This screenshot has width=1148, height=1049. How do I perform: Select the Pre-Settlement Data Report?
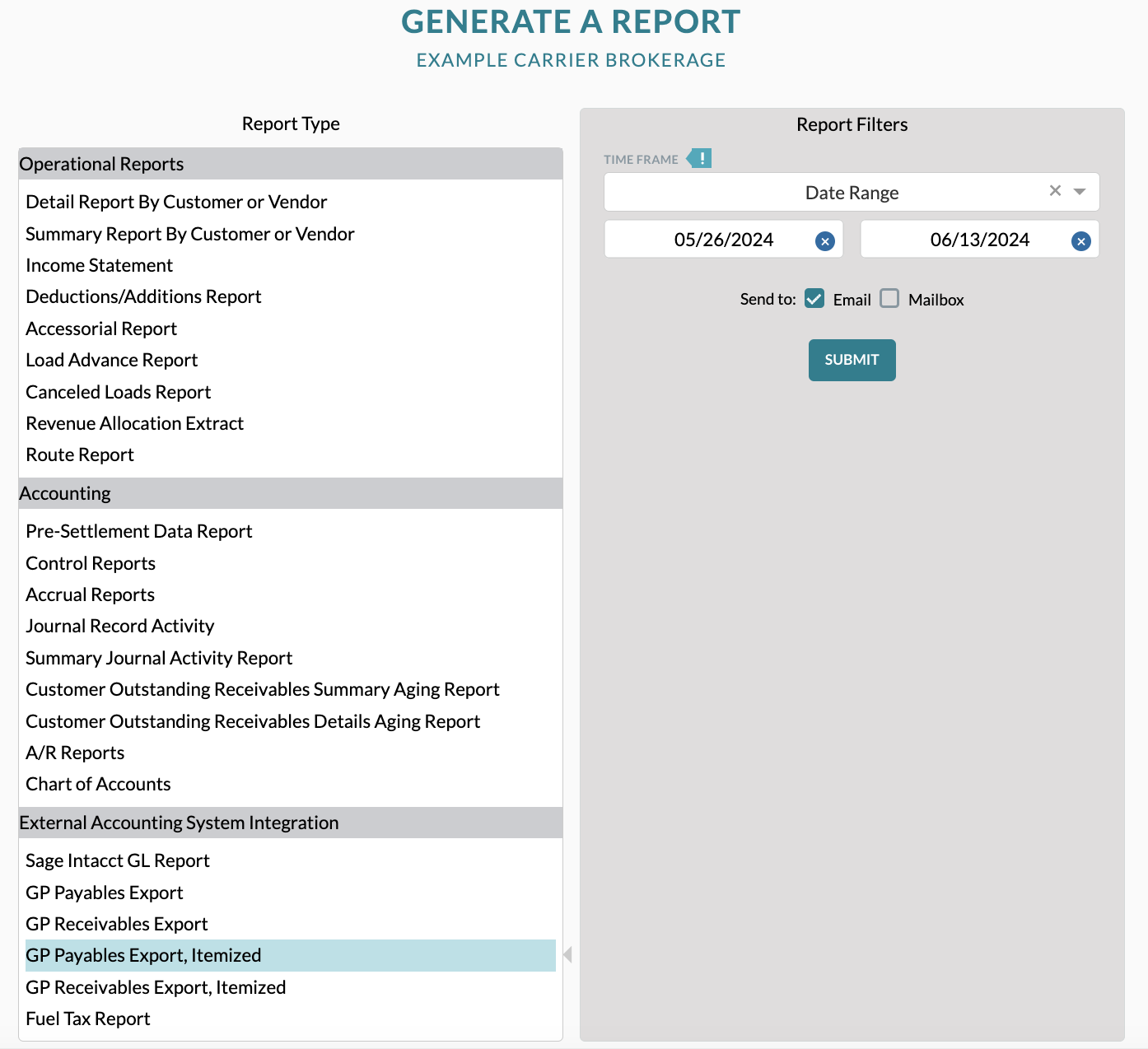tap(138, 531)
